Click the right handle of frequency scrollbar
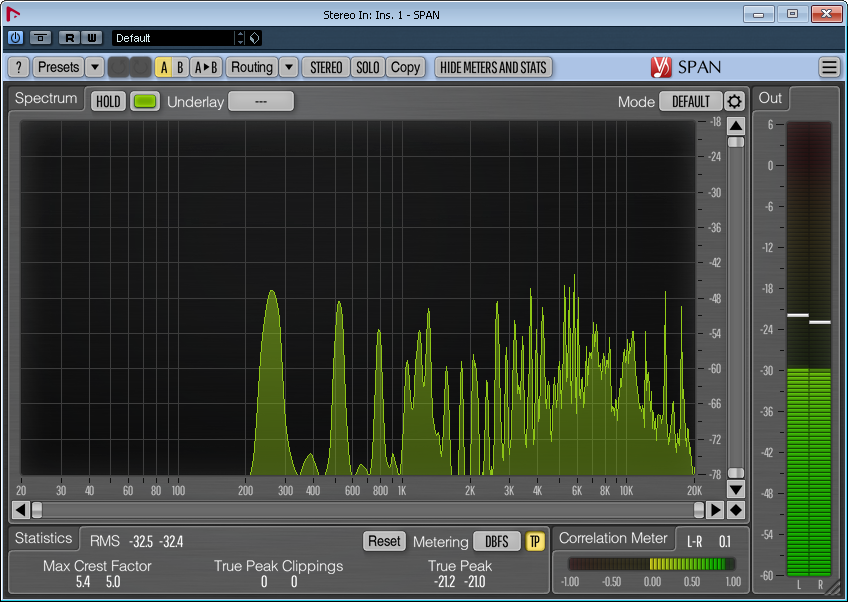848x602 pixels. [699, 510]
